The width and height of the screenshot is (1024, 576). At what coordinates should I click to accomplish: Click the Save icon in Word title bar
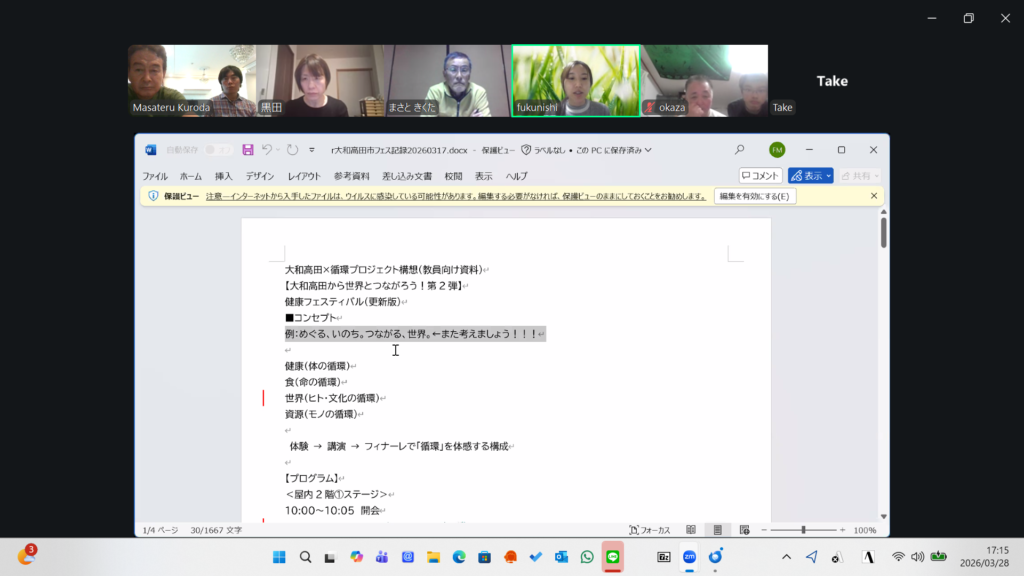pyautogui.click(x=248, y=150)
